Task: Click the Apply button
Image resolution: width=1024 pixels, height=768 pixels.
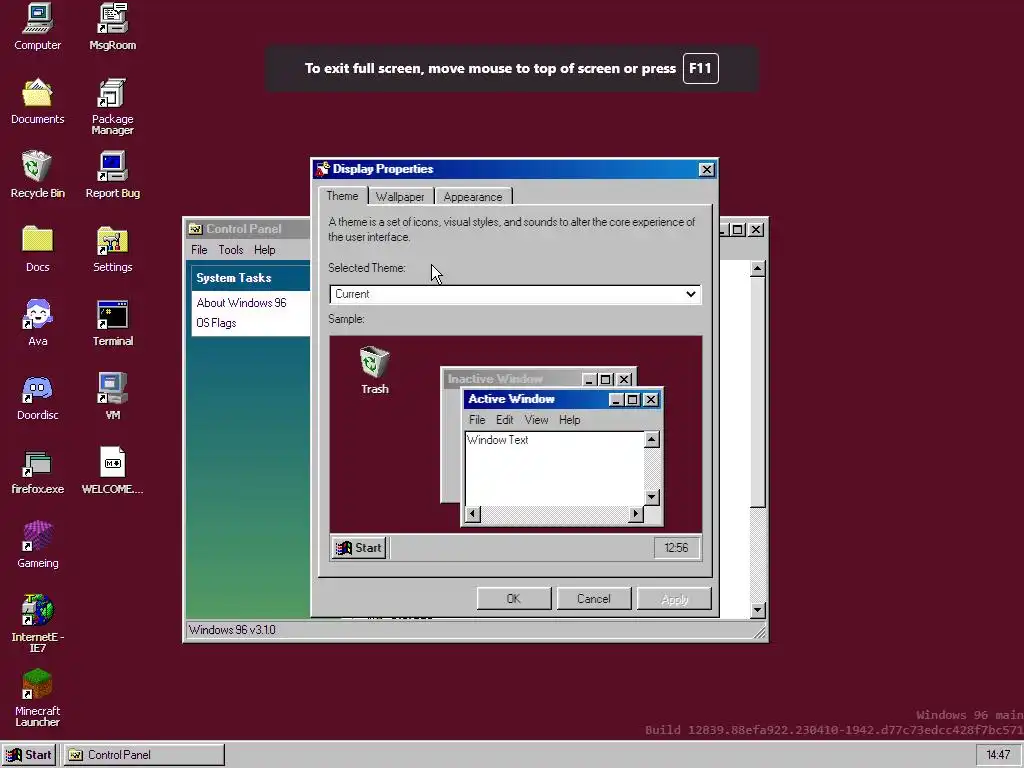Action: 674,599
